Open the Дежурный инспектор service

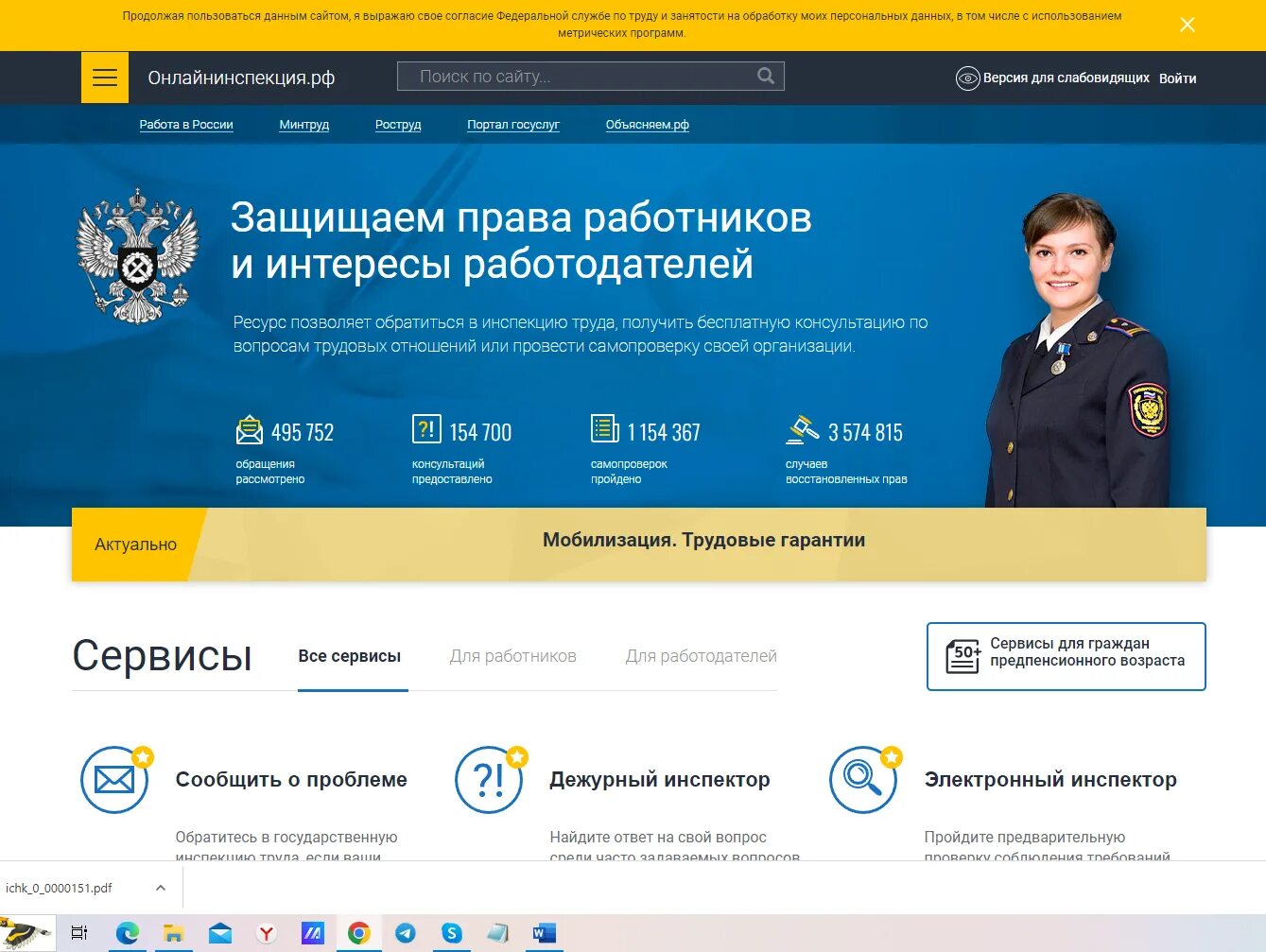(x=660, y=780)
